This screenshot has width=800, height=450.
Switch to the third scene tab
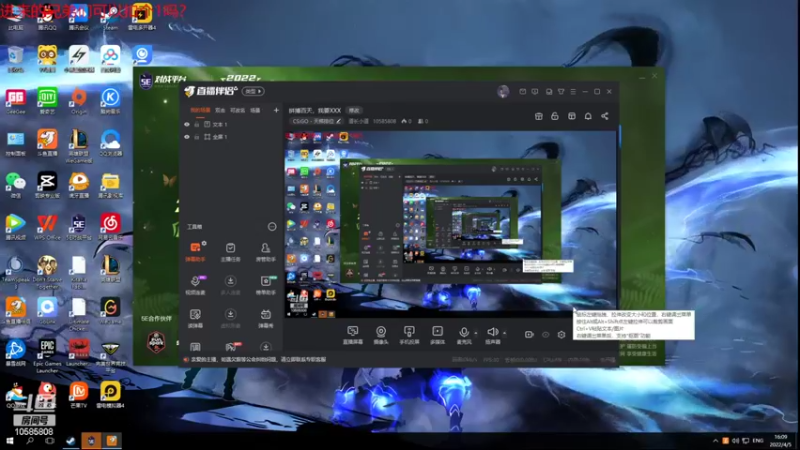tap(237, 110)
